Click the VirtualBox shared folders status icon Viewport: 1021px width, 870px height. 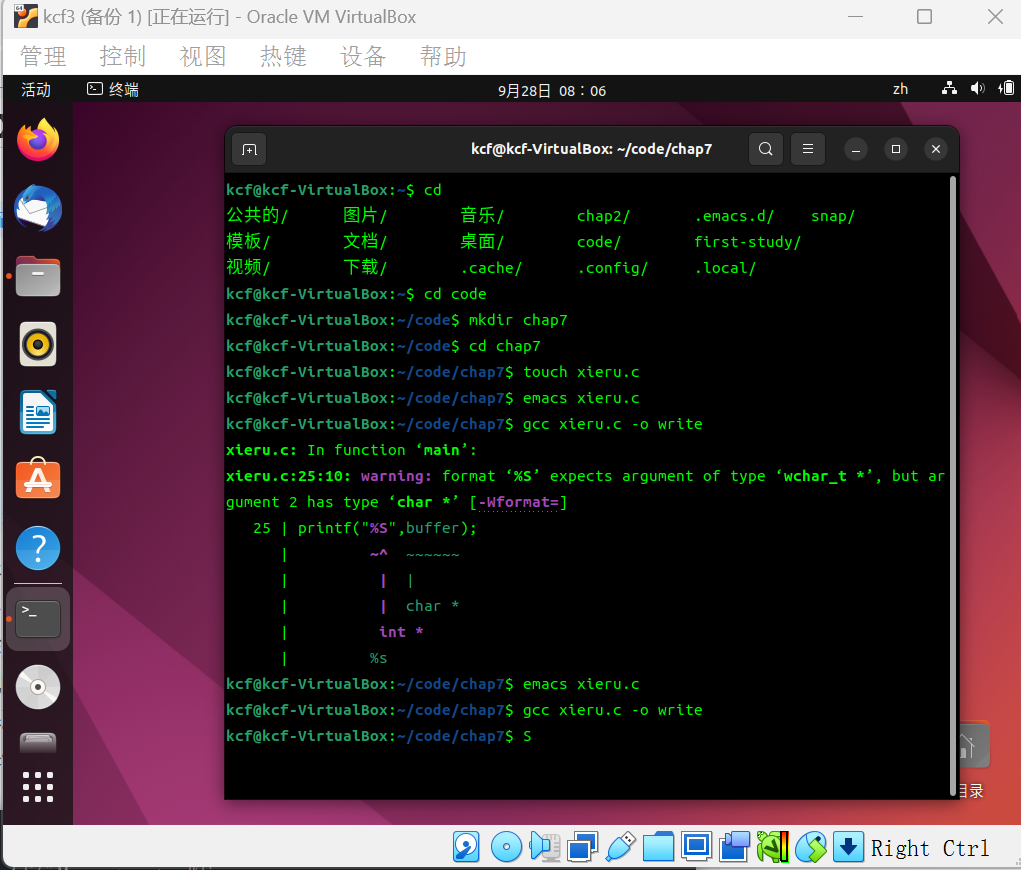[x=658, y=847]
